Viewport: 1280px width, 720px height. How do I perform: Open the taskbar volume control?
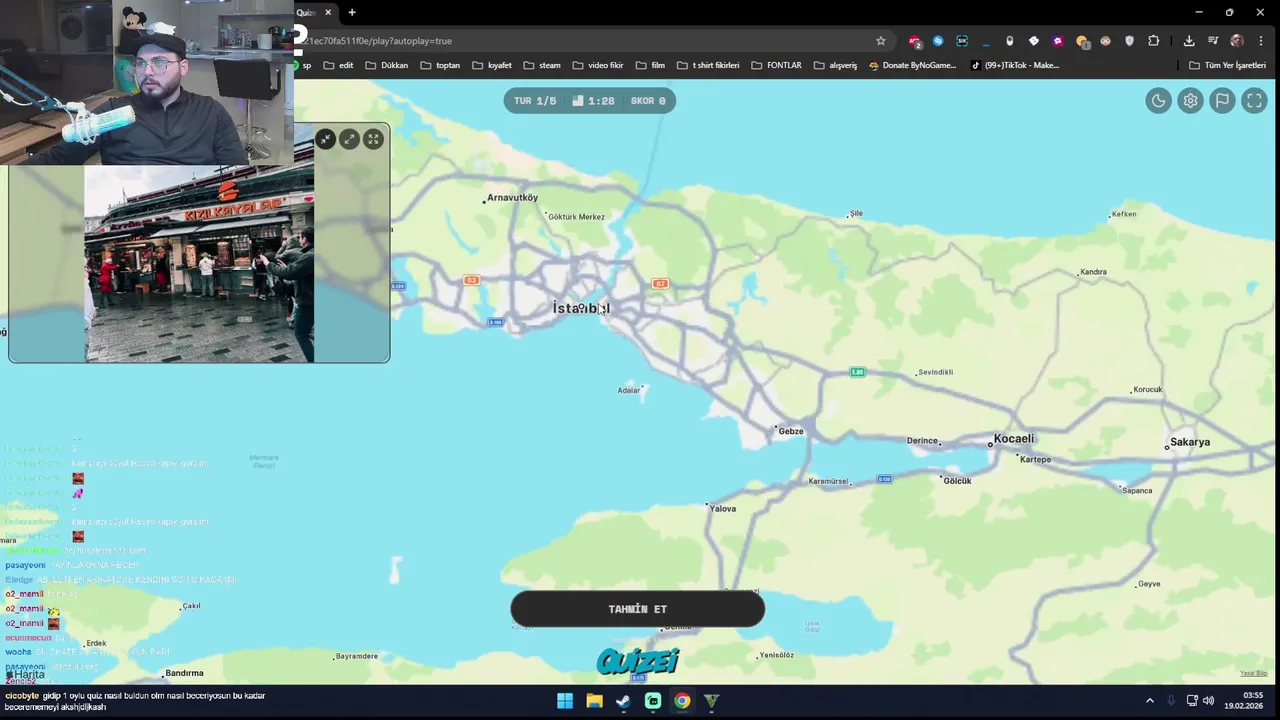coord(1208,701)
